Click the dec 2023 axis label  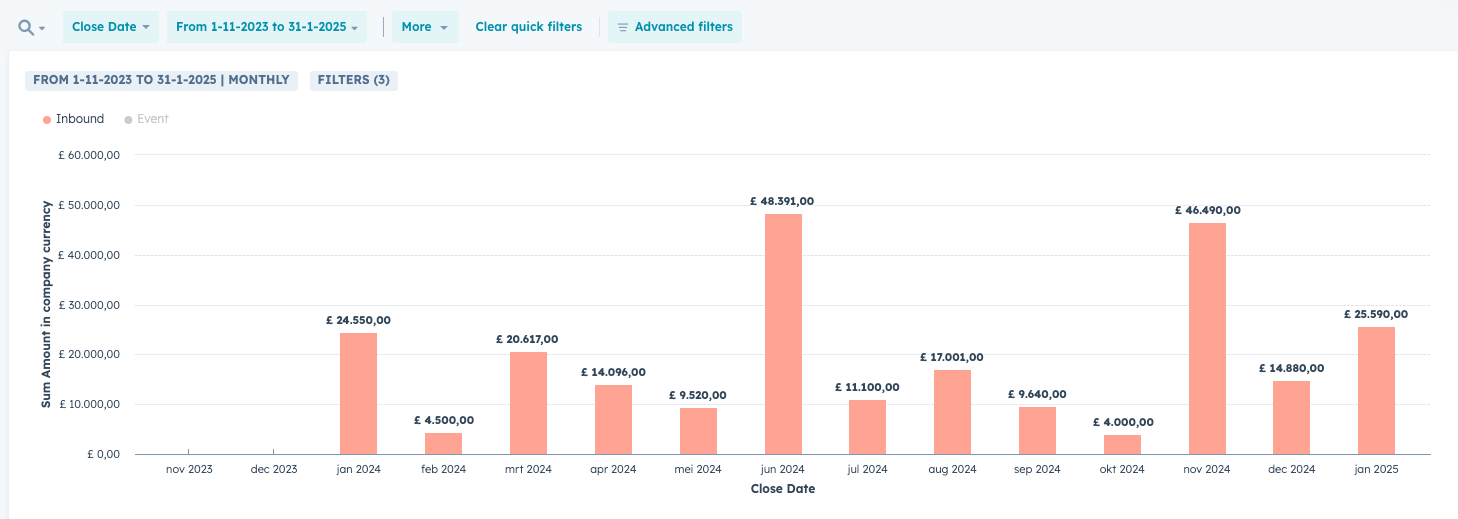point(273,469)
